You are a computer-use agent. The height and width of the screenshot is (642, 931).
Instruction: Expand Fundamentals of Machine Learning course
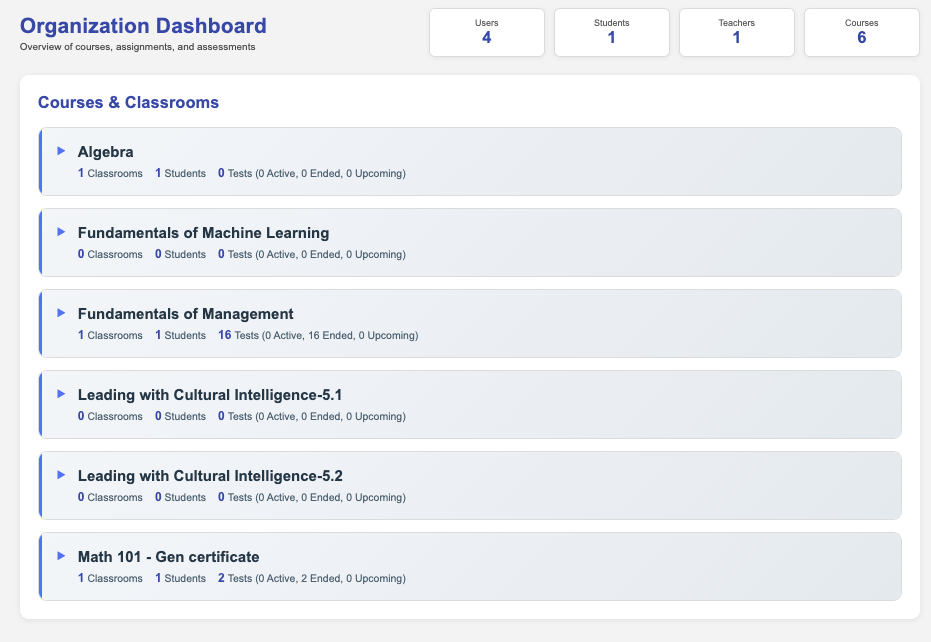click(61, 230)
